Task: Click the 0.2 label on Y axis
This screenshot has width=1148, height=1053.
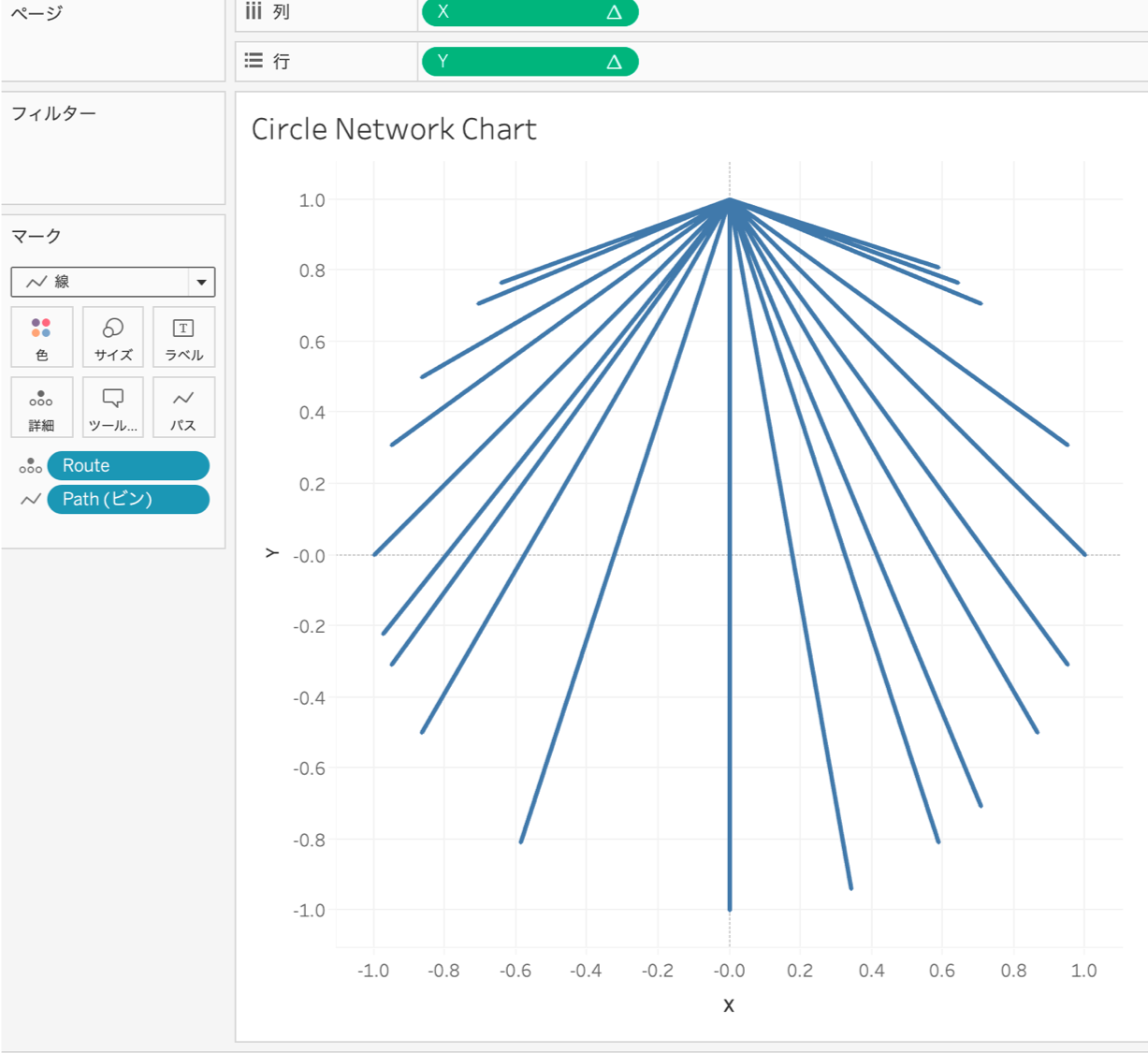Action: coord(312,484)
